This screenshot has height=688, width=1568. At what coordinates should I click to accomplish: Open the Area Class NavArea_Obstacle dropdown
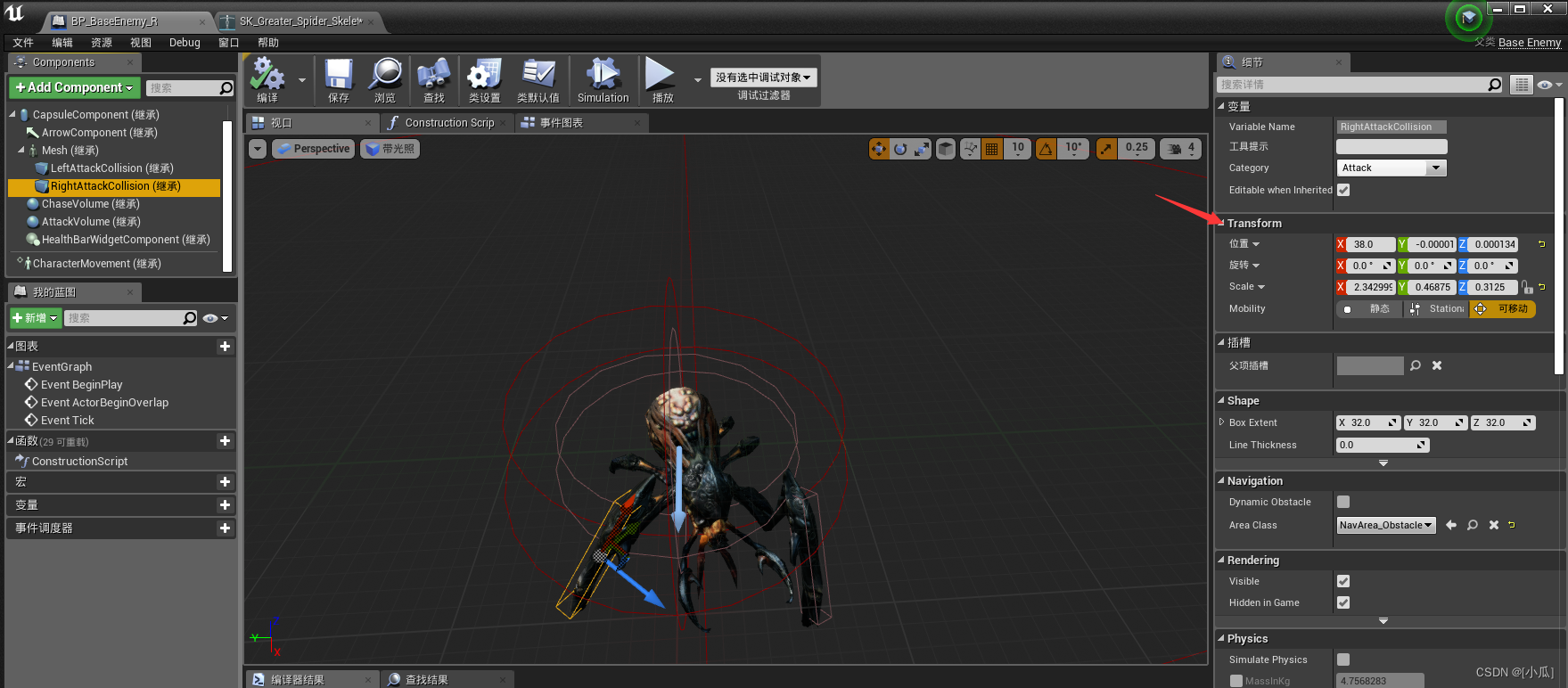pyautogui.click(x=1386, y=525)
